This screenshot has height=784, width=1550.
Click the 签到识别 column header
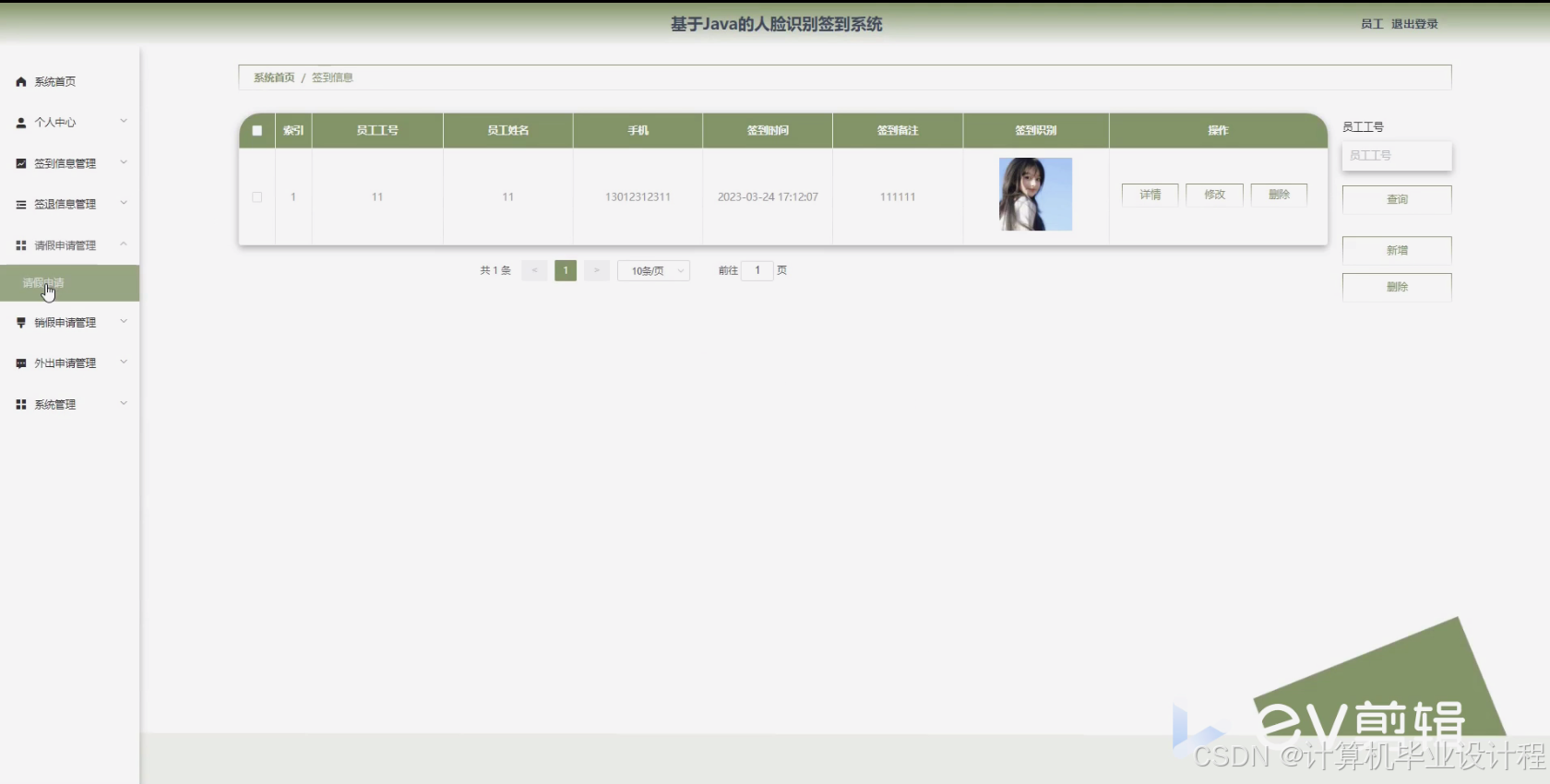click(1036, 131)
